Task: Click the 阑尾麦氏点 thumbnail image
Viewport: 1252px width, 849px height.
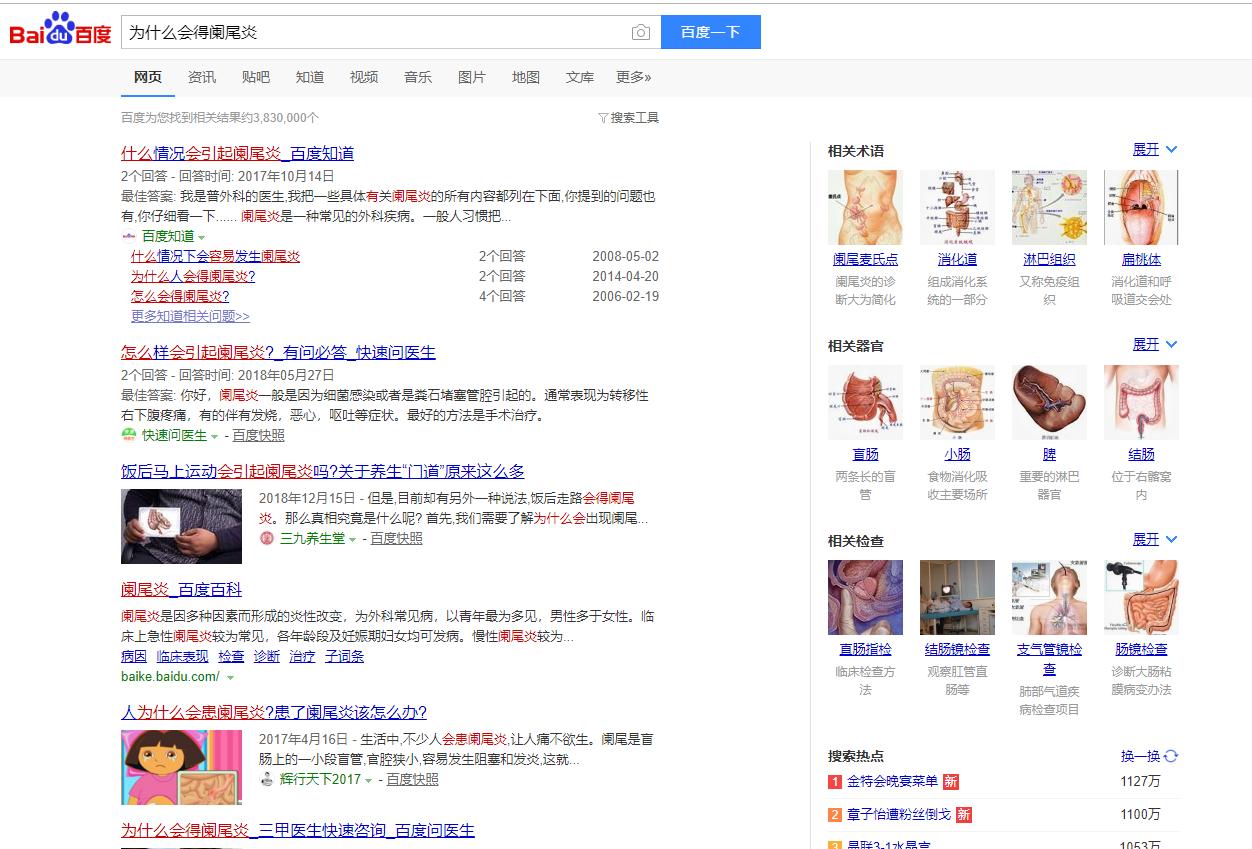Action: [864, 207]
